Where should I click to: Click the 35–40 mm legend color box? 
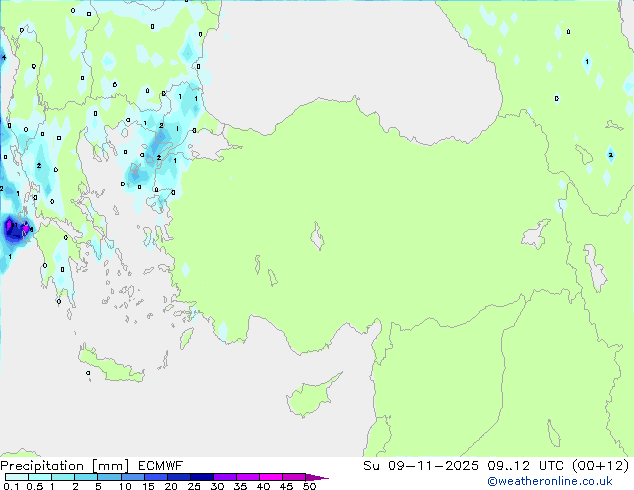point(248,477)
